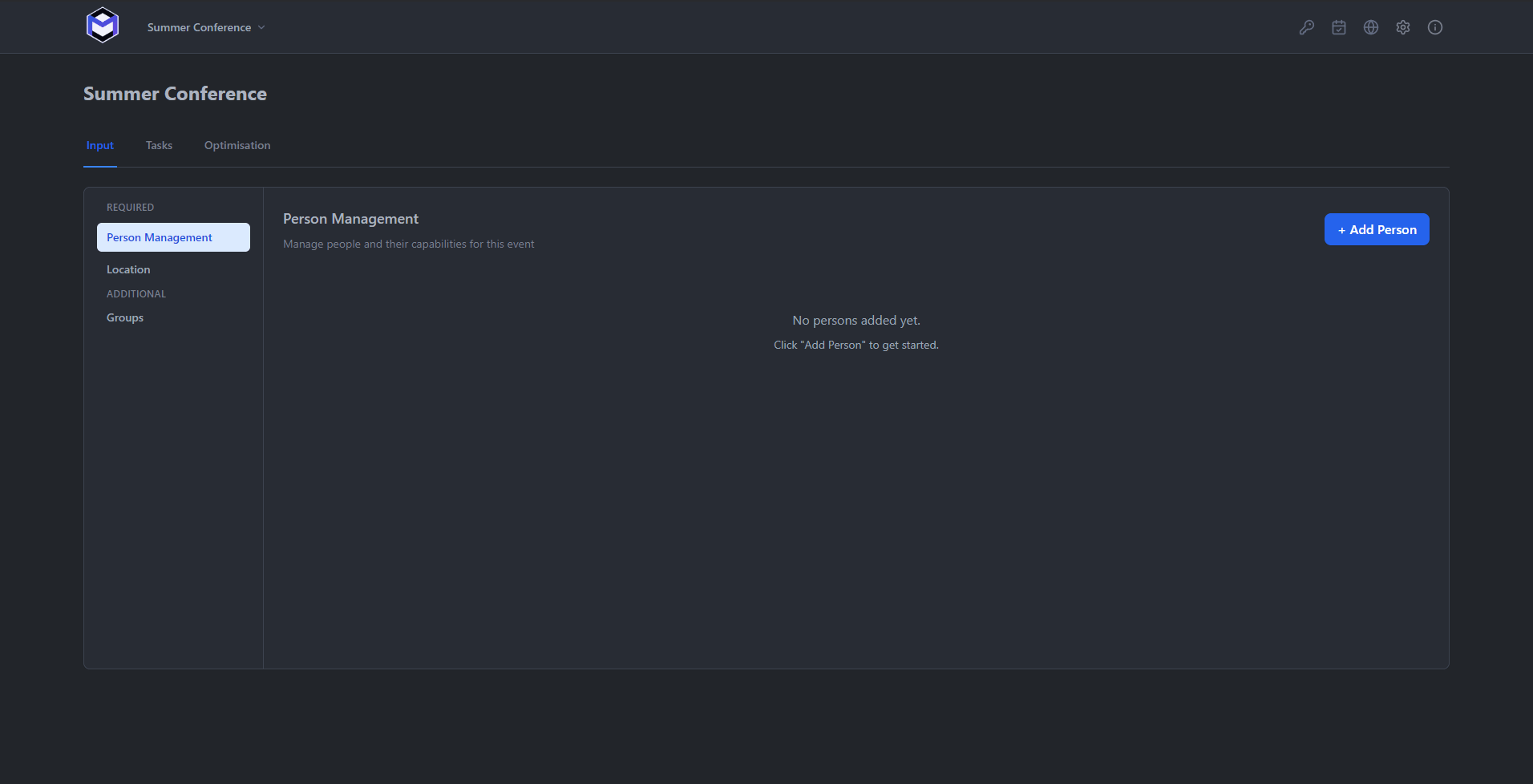Viewport: 1533px width, 784px height.
Task: Click the globe language icon
Action: coord(1371,27)
